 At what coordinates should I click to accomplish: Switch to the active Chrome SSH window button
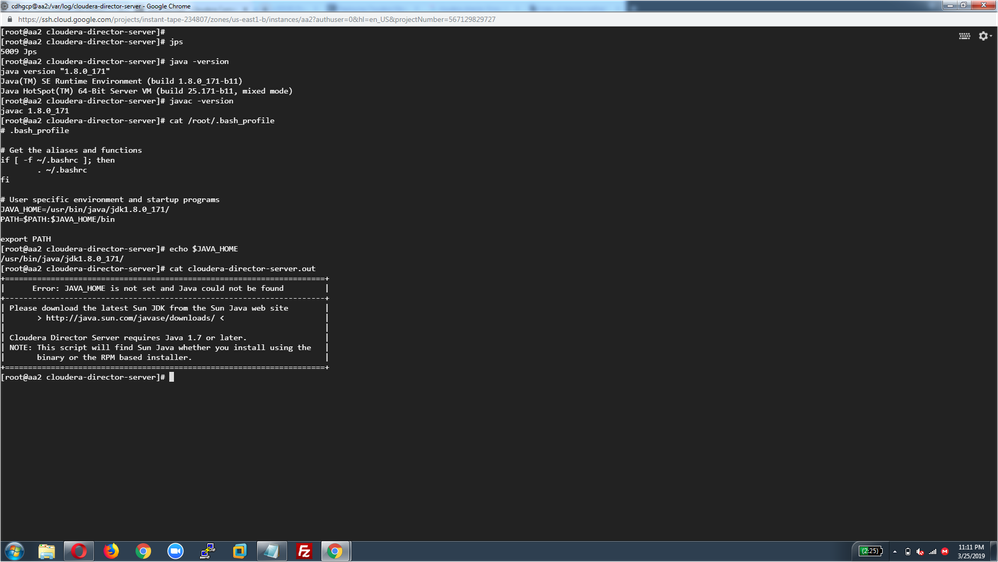335,551
